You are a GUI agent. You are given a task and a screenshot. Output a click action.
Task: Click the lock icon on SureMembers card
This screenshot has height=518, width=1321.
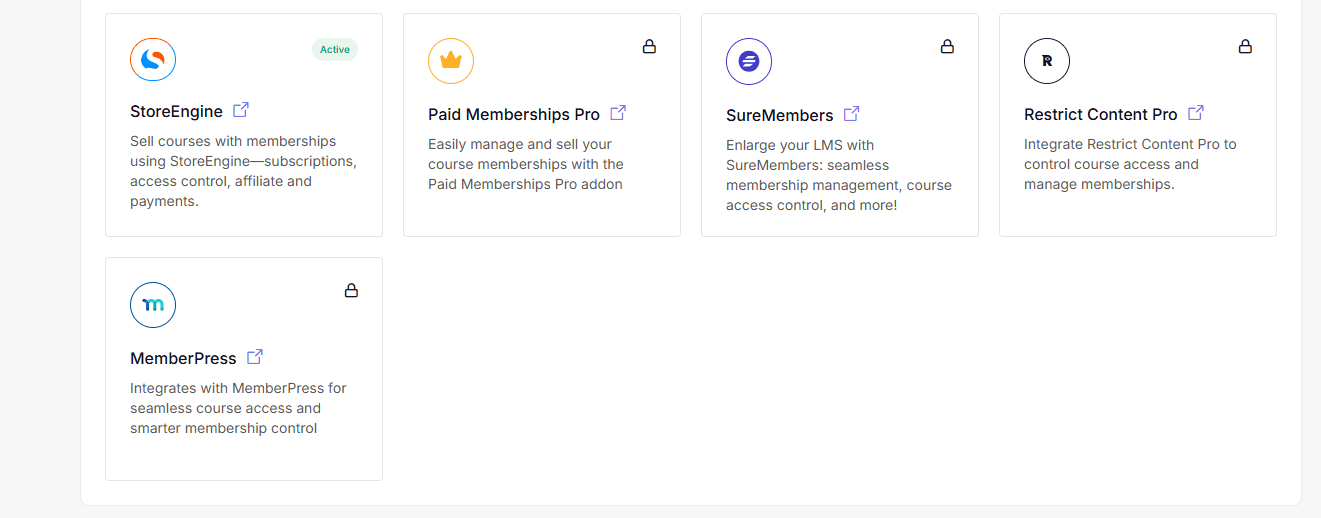(x=947, y=46)
